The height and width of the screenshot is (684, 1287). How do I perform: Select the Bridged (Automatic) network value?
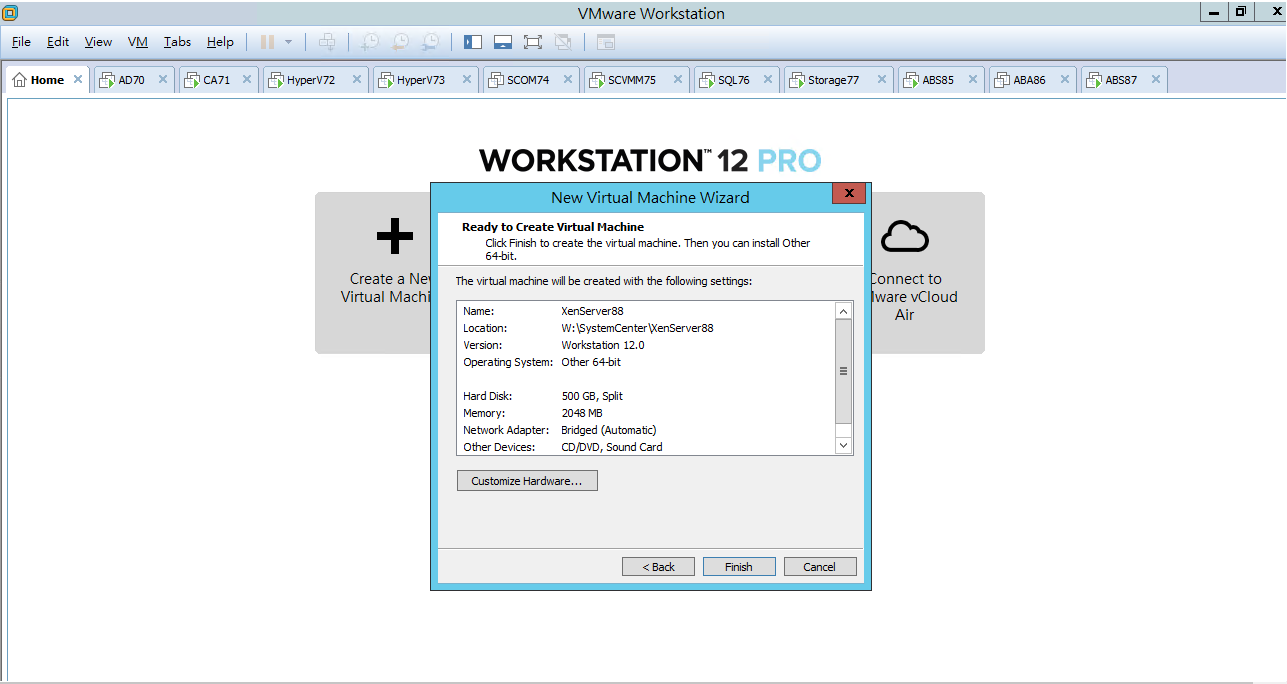(x=609, y=430)
